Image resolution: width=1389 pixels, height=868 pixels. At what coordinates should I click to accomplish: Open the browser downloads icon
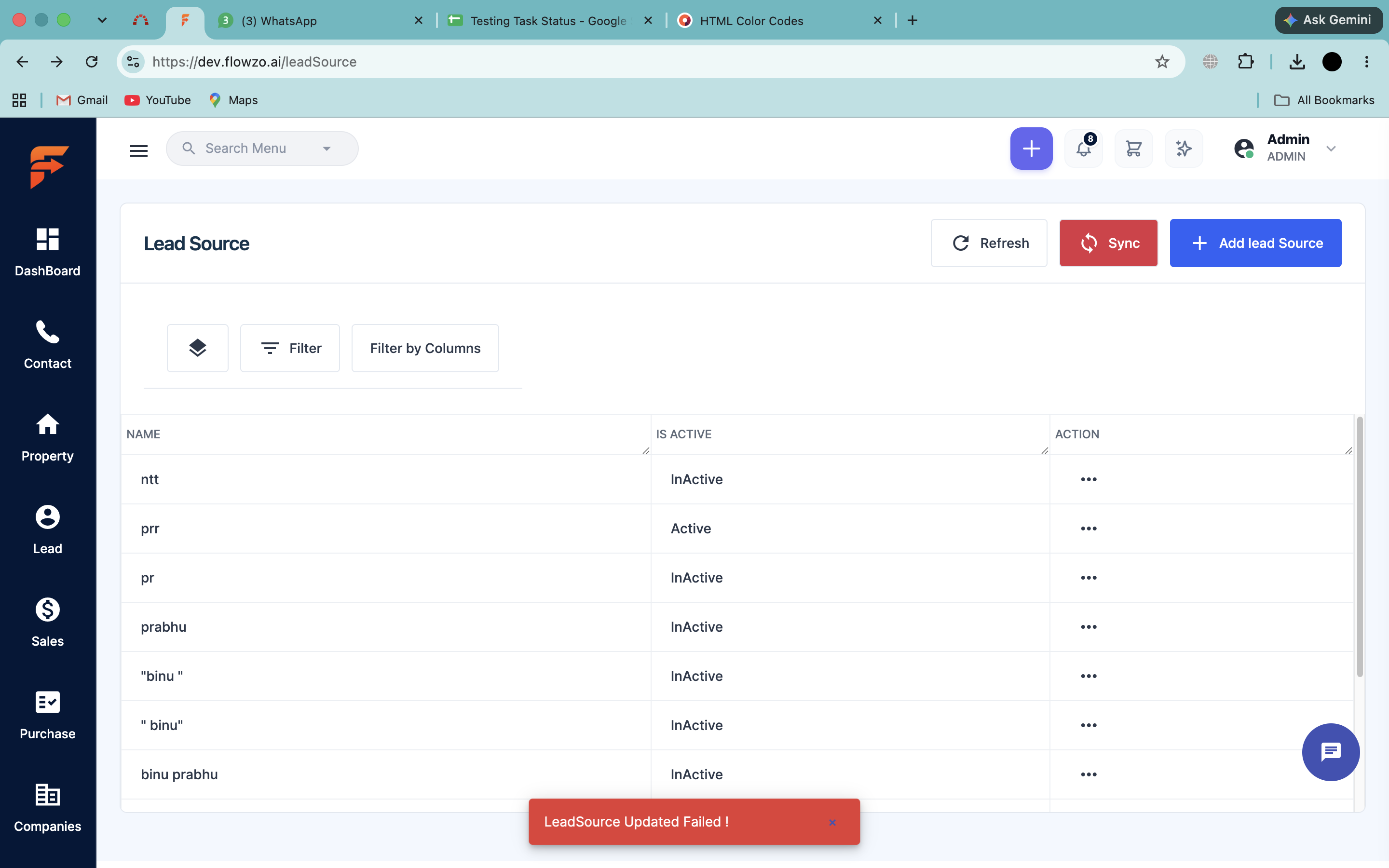coord(1297,61)
